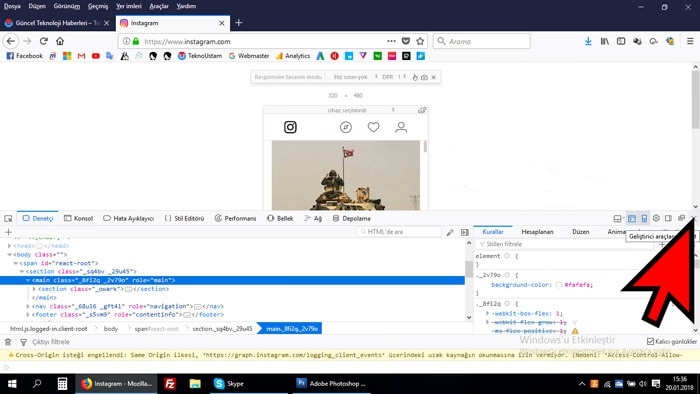The image size is (700, 394).
Task: Open devtools settings gear icon
Action: pyautogui.click(x=656, y=218)
